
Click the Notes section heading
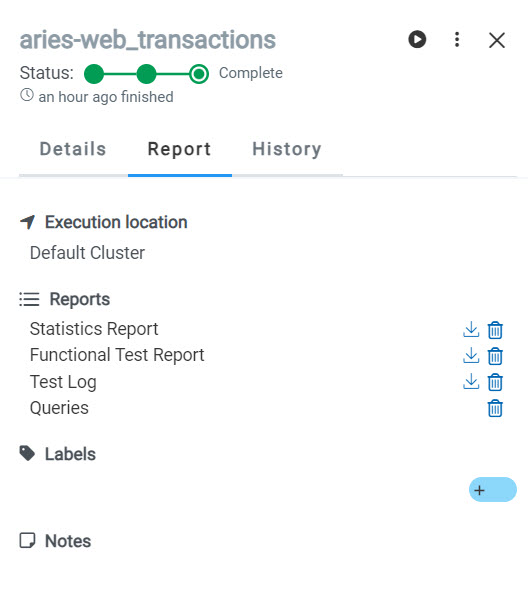(68, 541)
